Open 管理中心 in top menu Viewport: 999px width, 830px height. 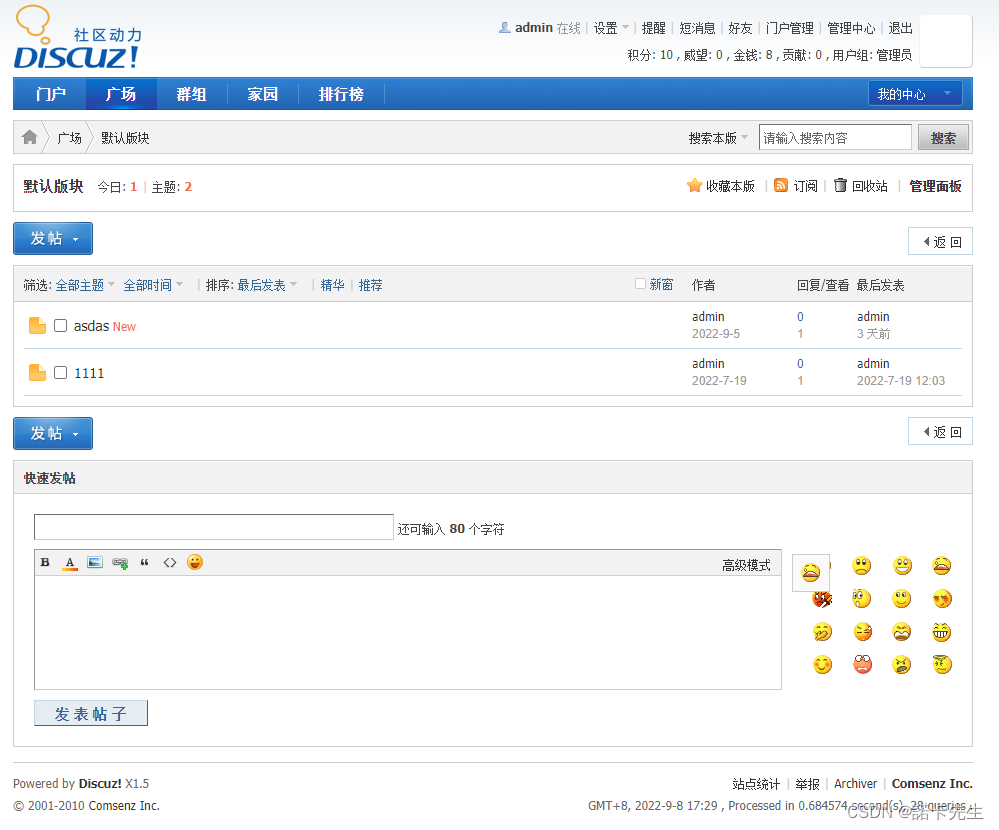click(x=851, y=28)
